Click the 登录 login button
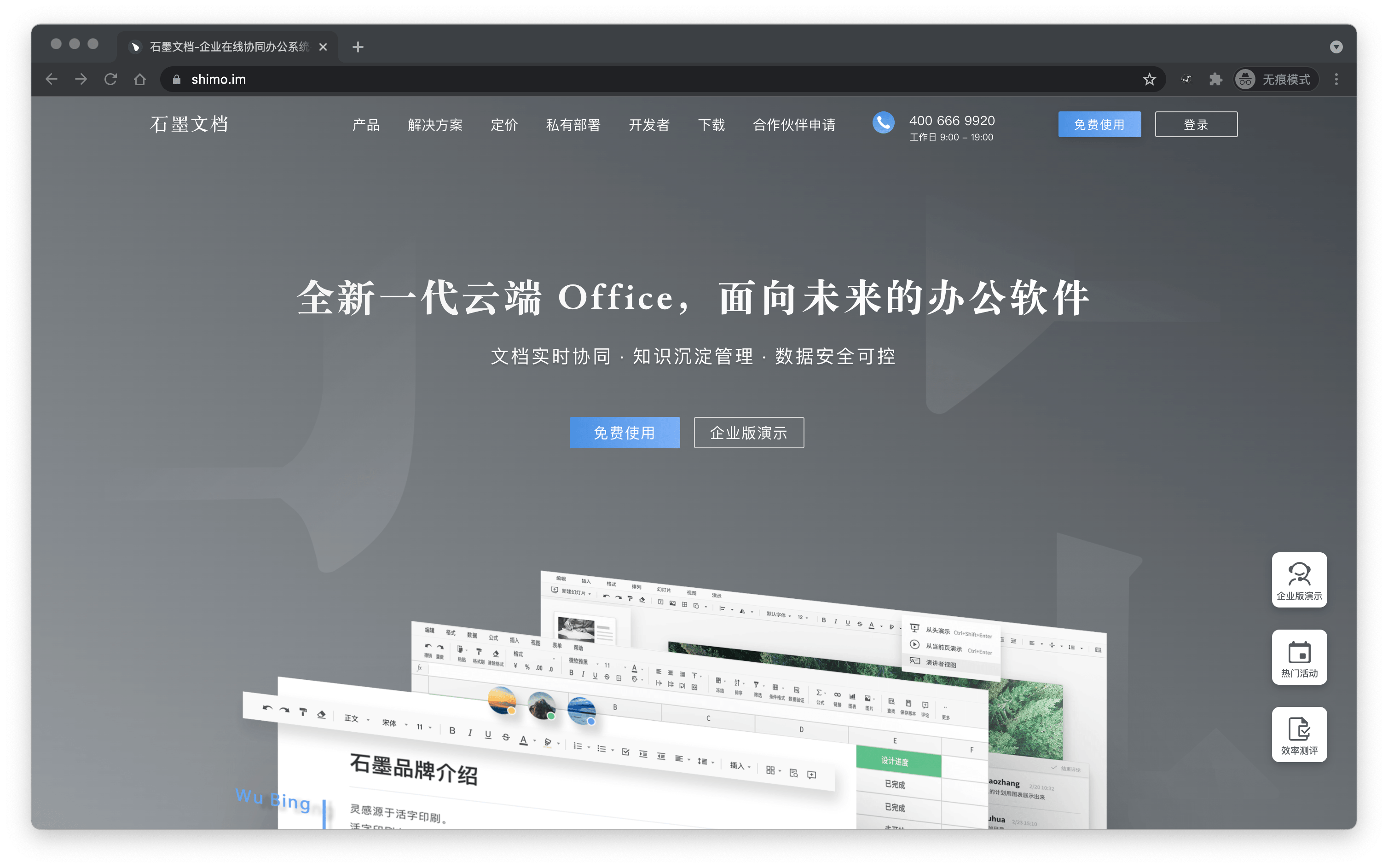Viewport: 1388px width, 868px height. pyautogui.click(x=1196, y=124)
